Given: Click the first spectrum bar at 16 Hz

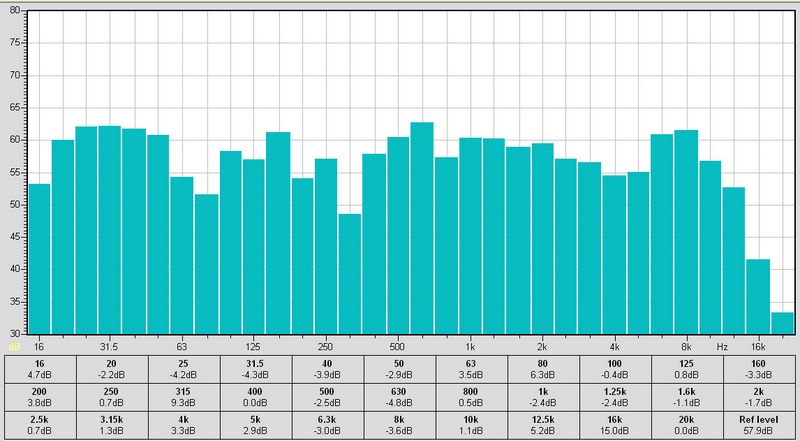Looking at the screenshot, I should coord(39,259).
